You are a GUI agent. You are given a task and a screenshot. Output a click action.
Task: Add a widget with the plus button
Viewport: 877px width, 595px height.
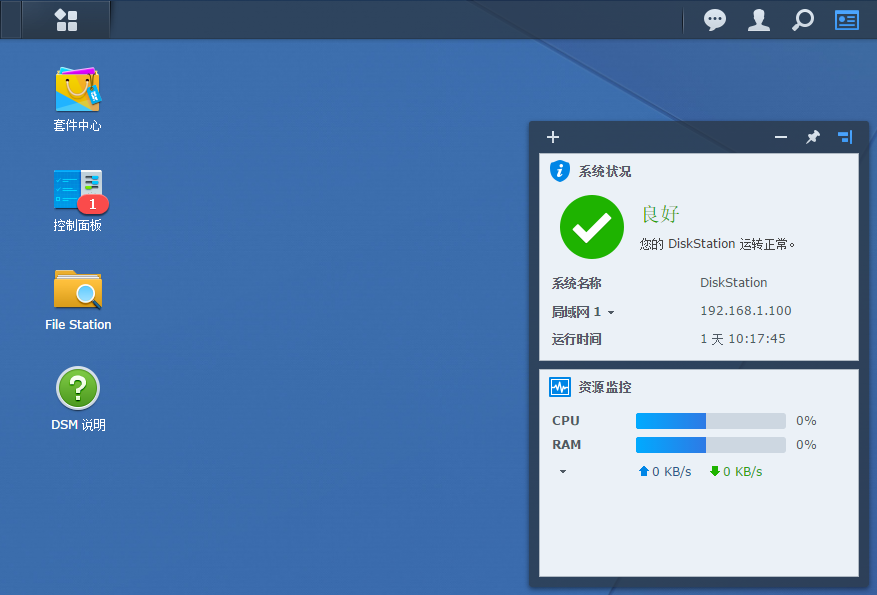pyautogui.click(x=552, y=137)
